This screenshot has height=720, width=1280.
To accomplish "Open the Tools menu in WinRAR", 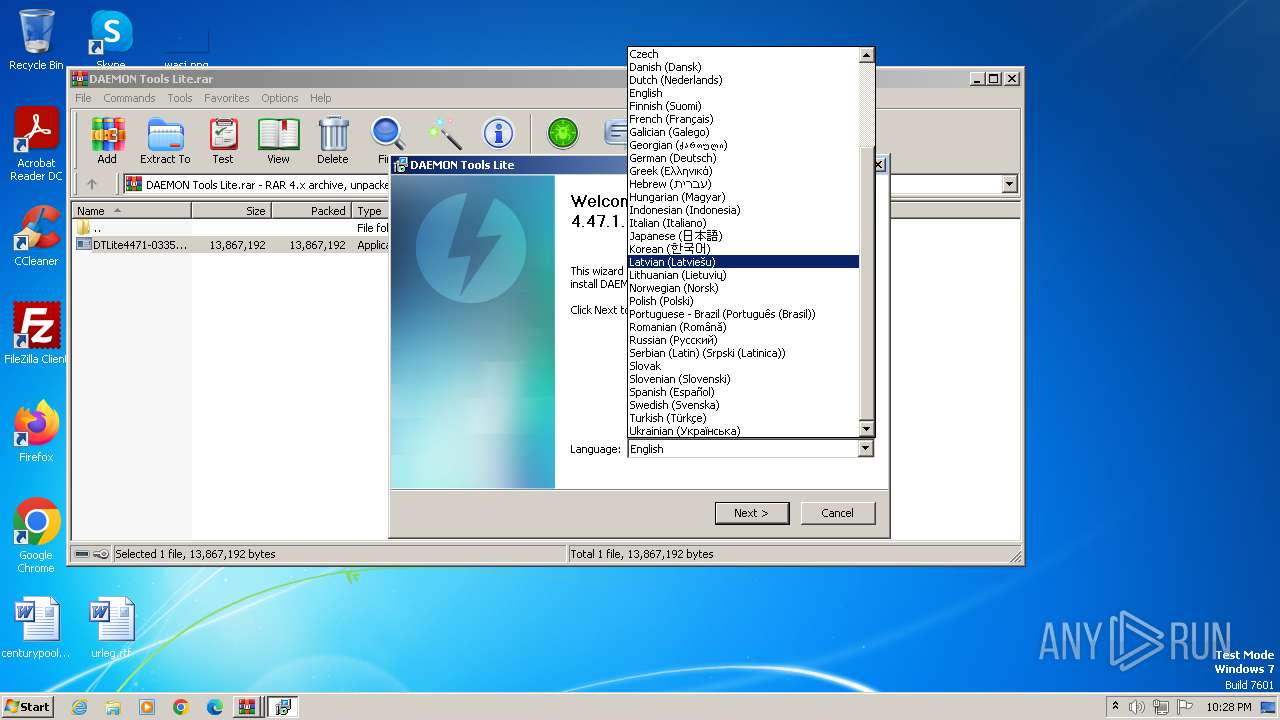I will (x=180, y=98).
